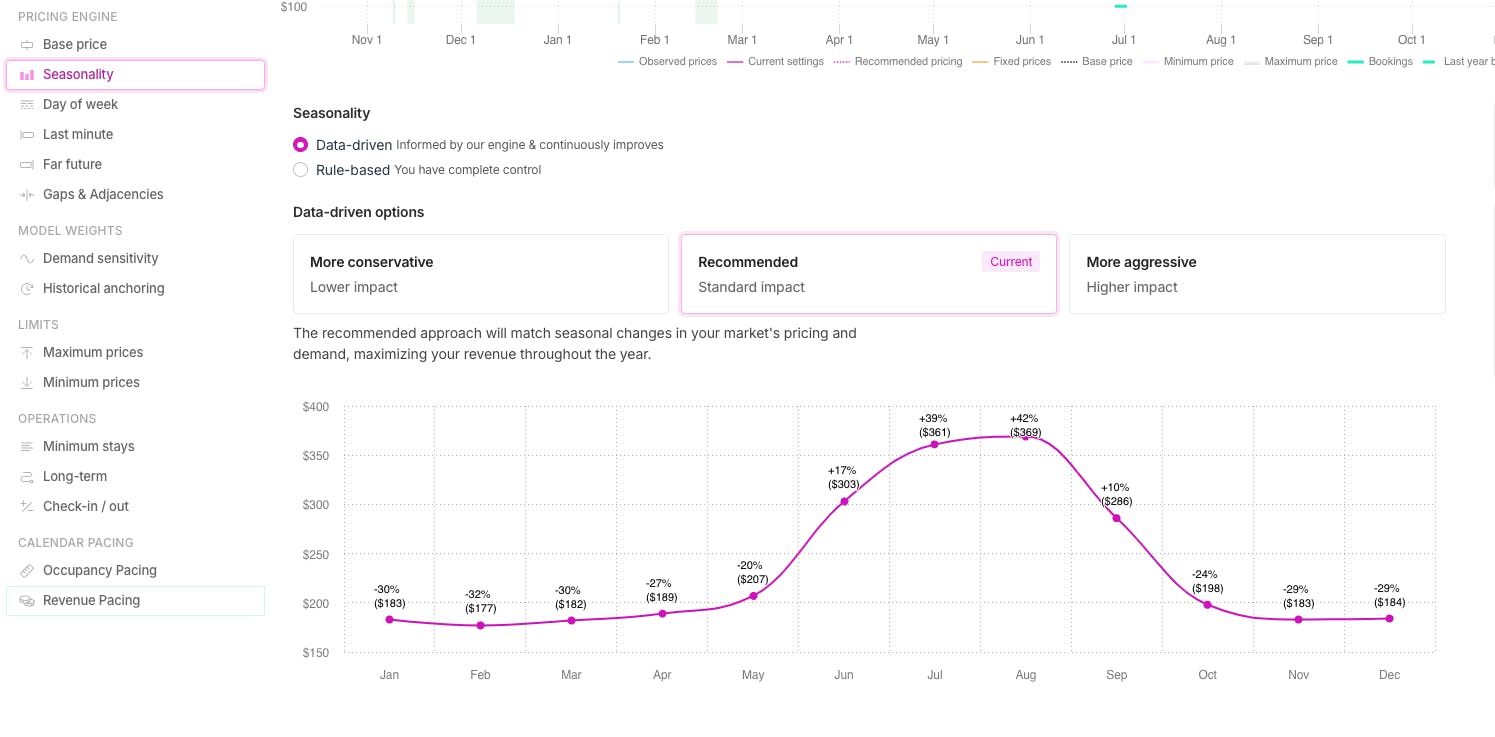Screen dimensions: 1495x737
Task: Click the Far future sidebar icon
Action: tap(27, 165)
